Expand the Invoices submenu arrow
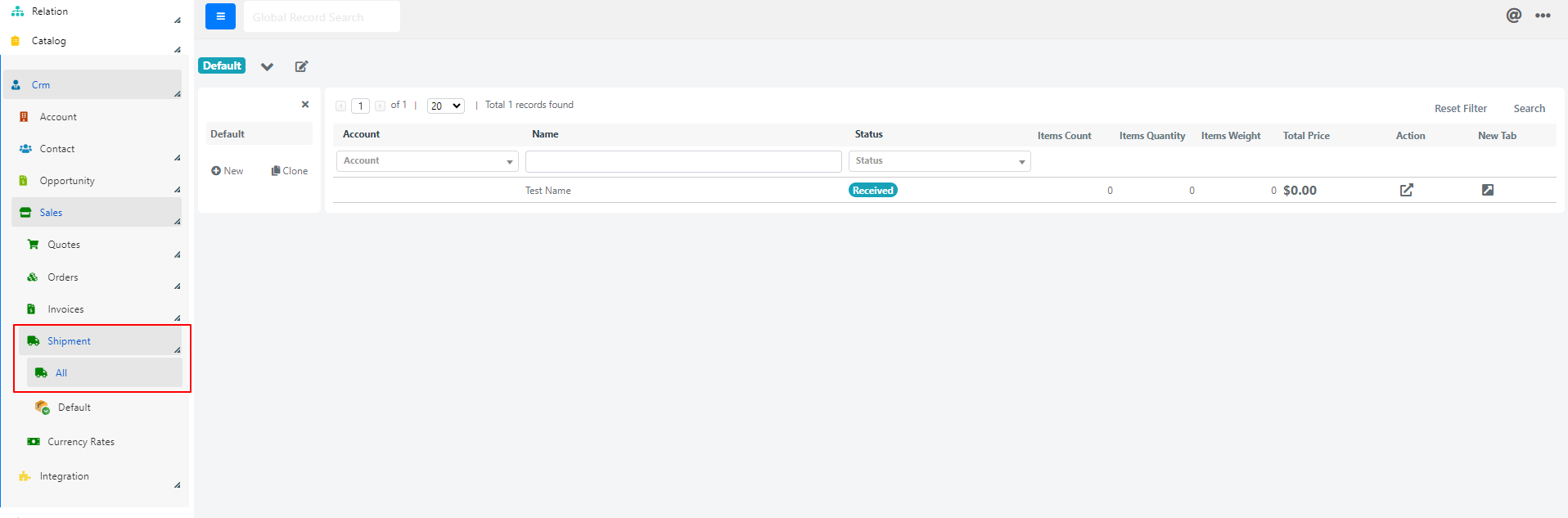The width and height of the screenshot is (1568, 518). coord(178,318)
